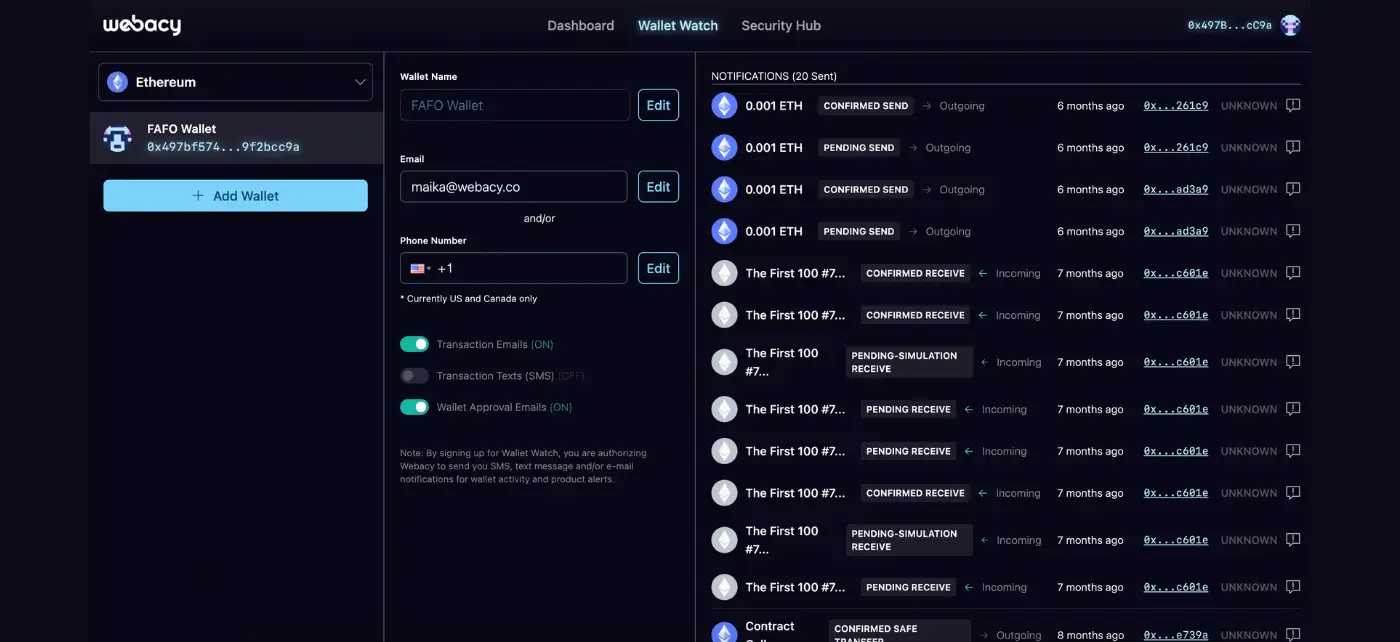The image size is (1400, 642).
Task: Click comment icon on first confirmed send row
Action: tap(1293, 106)
